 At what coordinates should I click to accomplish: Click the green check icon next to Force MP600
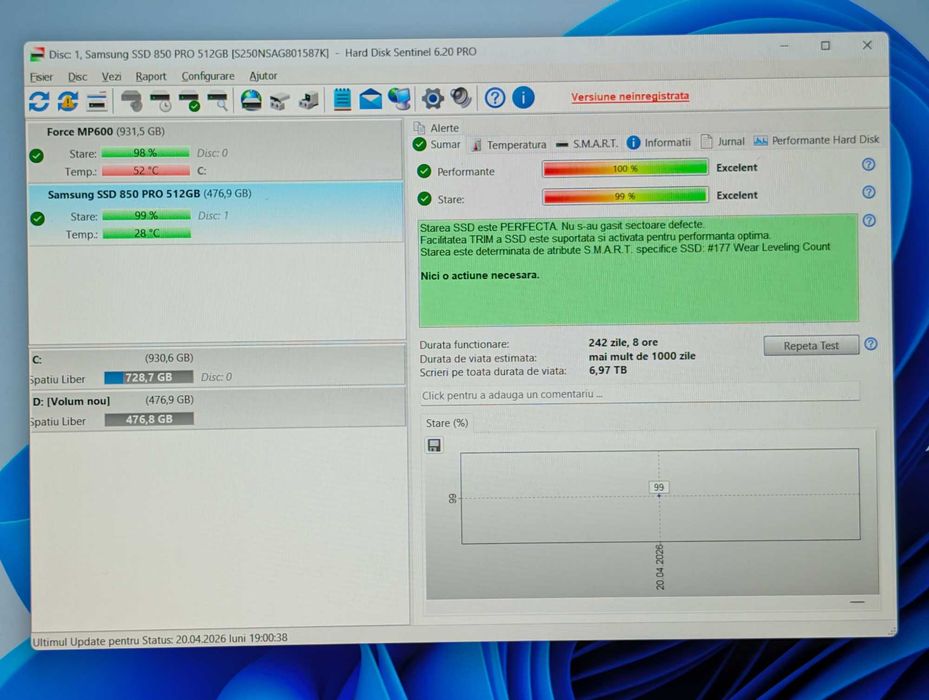point(37,156)
